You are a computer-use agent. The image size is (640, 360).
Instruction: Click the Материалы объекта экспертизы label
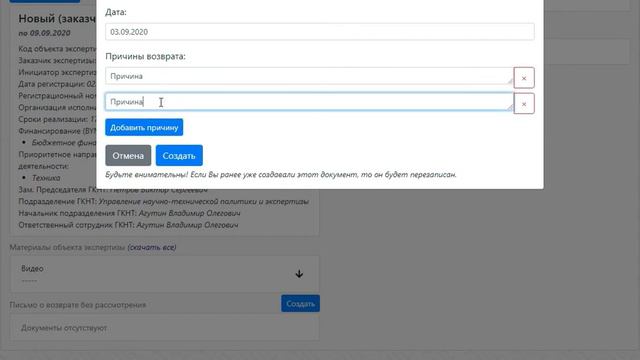coord(67,247)
